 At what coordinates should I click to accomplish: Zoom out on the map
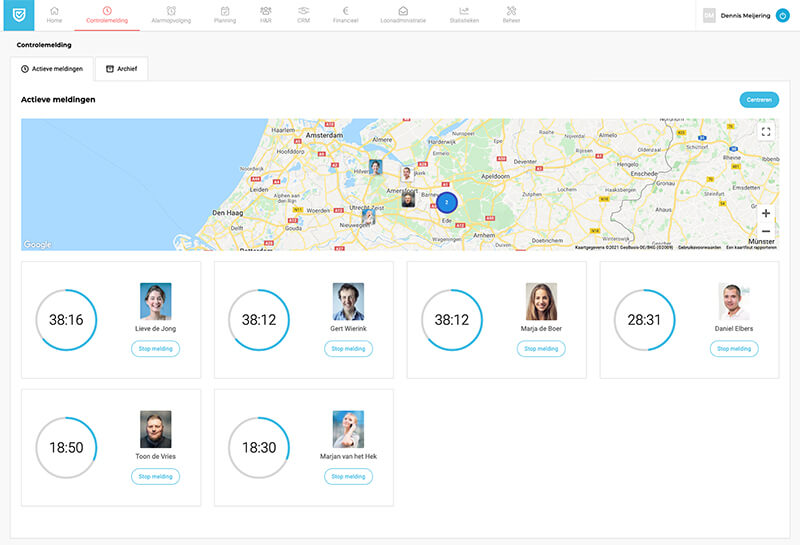(x=765, y=231)
